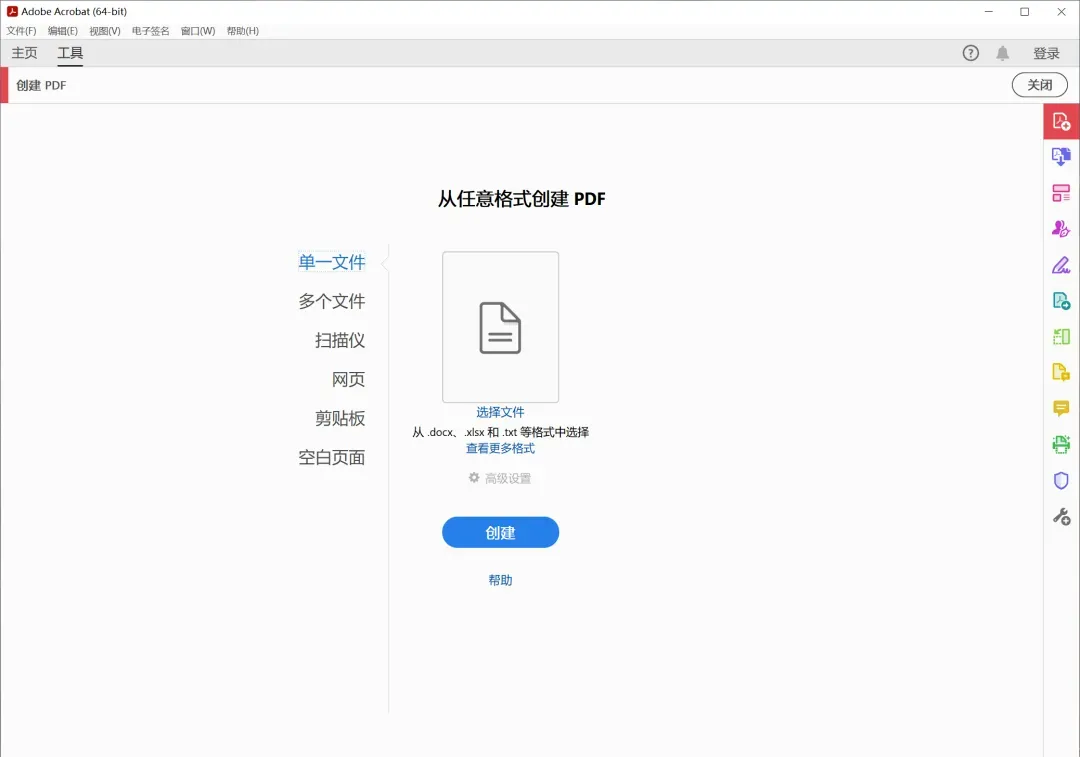Open the 电子签名 menu
Image resolution: width=1080 pixels, height=757 pixels.
(x=150, y=31)
